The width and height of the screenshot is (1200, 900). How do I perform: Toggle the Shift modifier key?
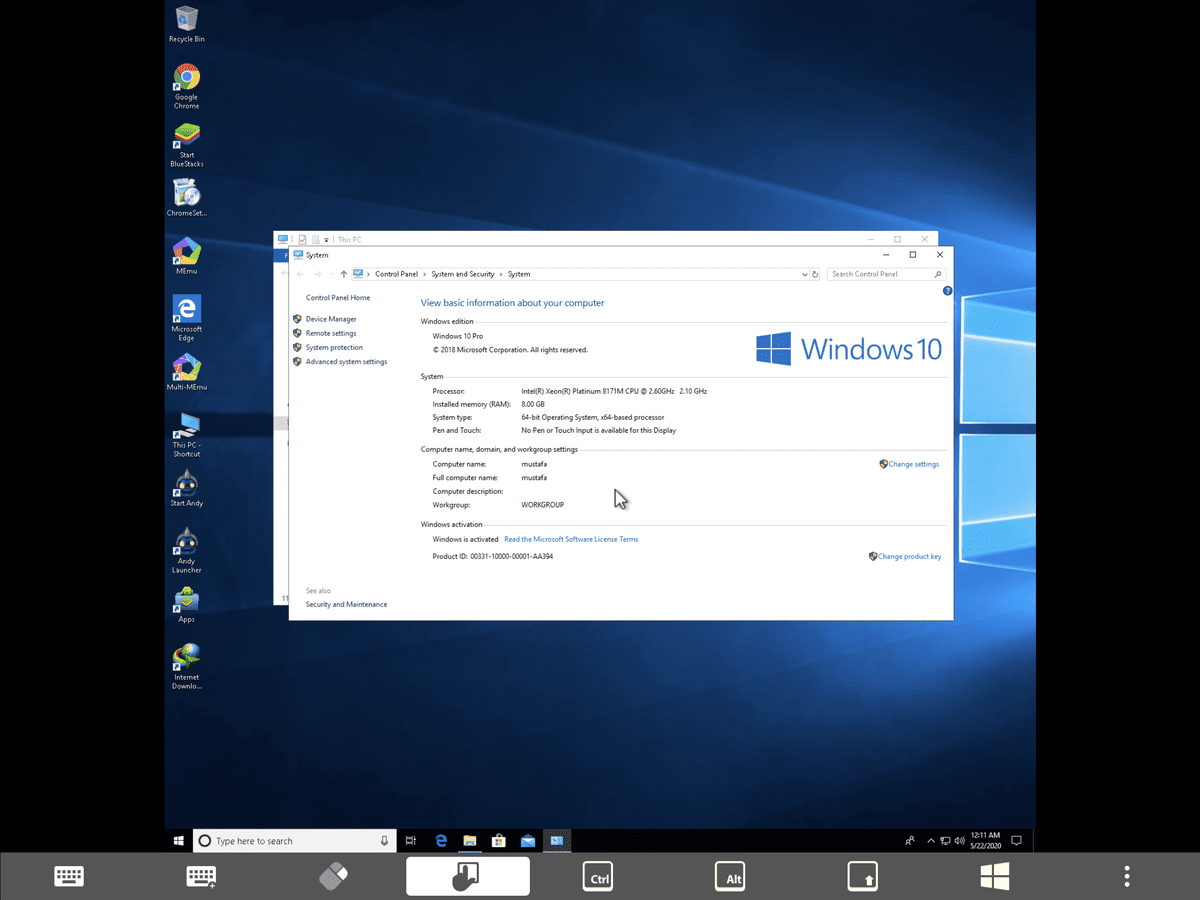coord(863,876)
